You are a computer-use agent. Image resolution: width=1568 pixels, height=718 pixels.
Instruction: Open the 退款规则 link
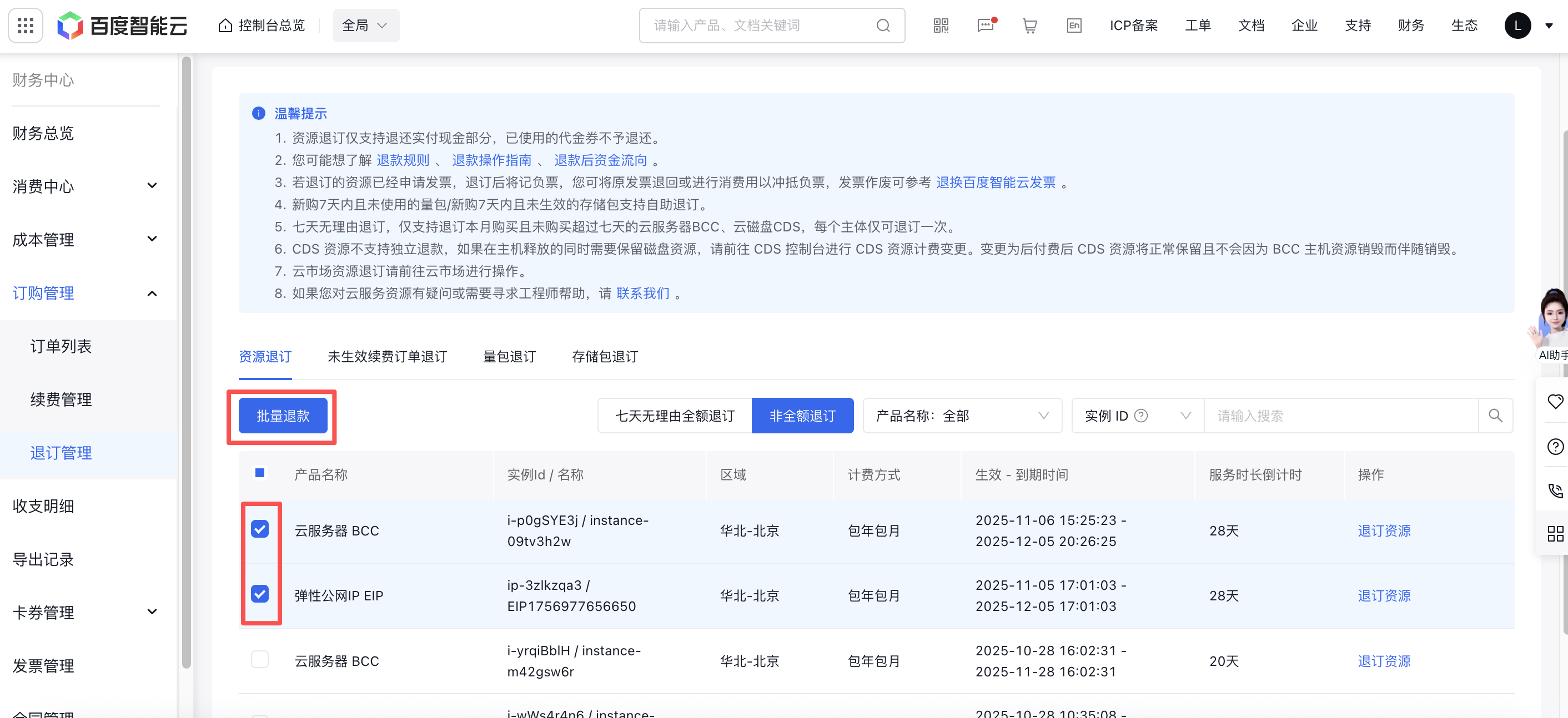[403, 160]
